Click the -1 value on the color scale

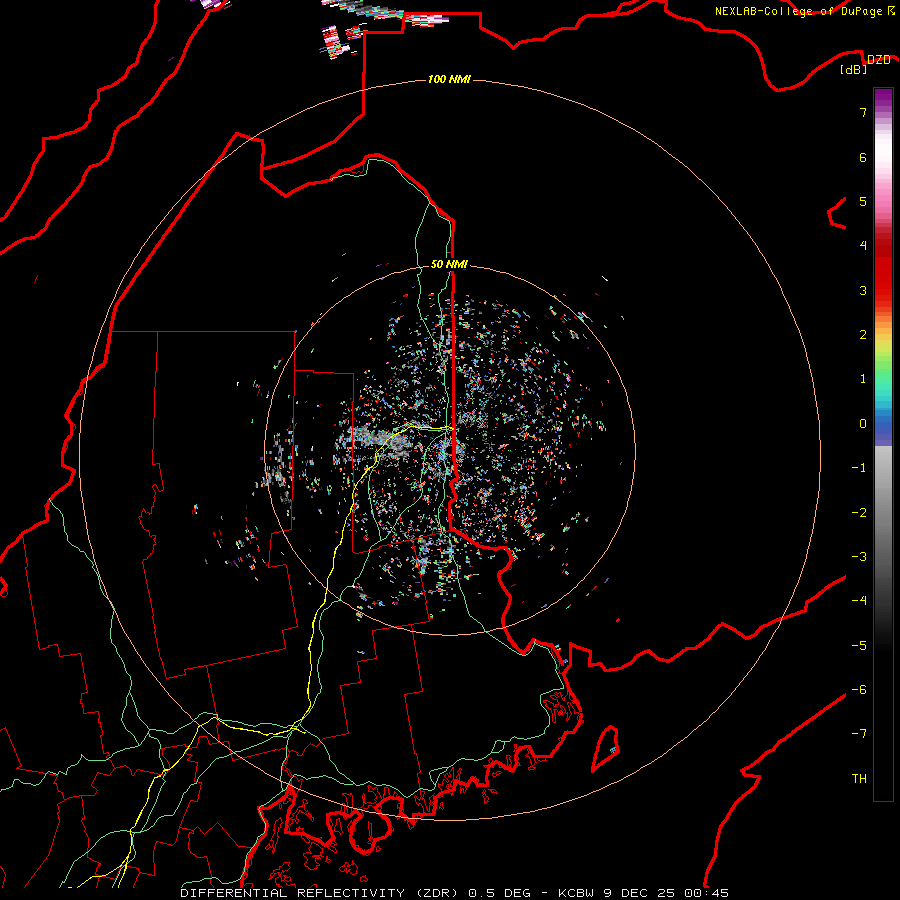coord(859,468)
